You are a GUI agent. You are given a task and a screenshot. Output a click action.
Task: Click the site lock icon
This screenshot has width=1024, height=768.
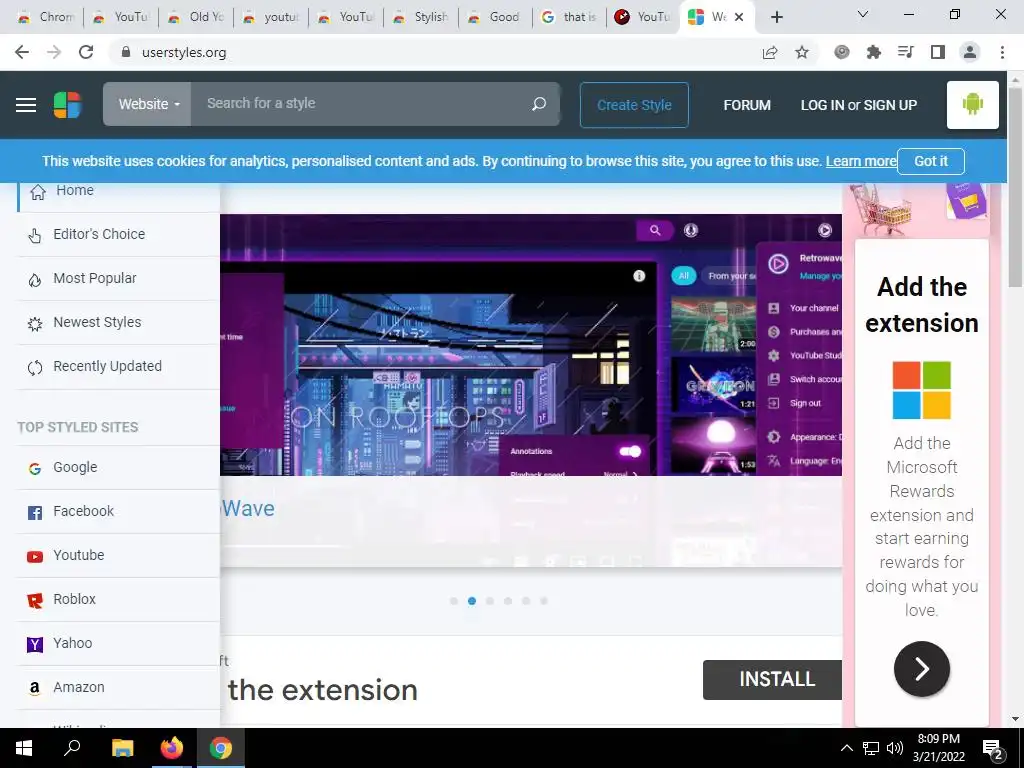tap(126, 52)
